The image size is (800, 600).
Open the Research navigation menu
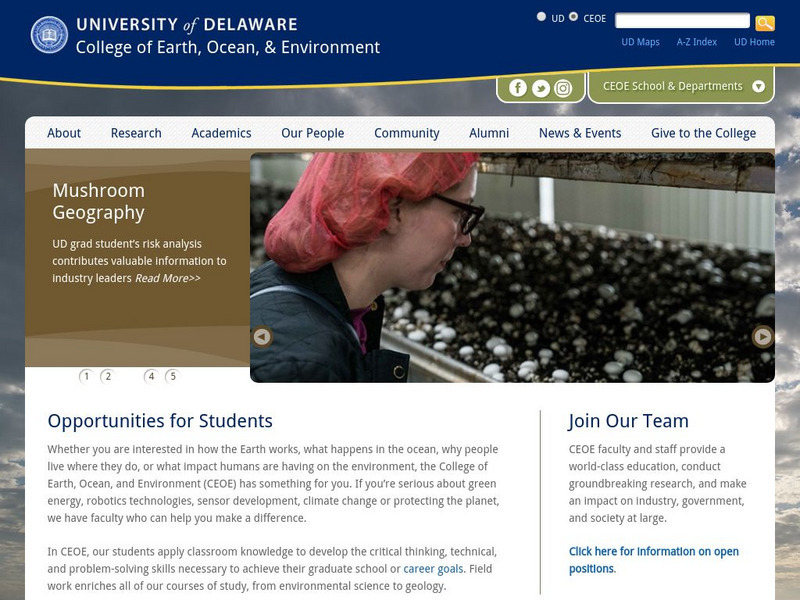(x=136, y=133)
